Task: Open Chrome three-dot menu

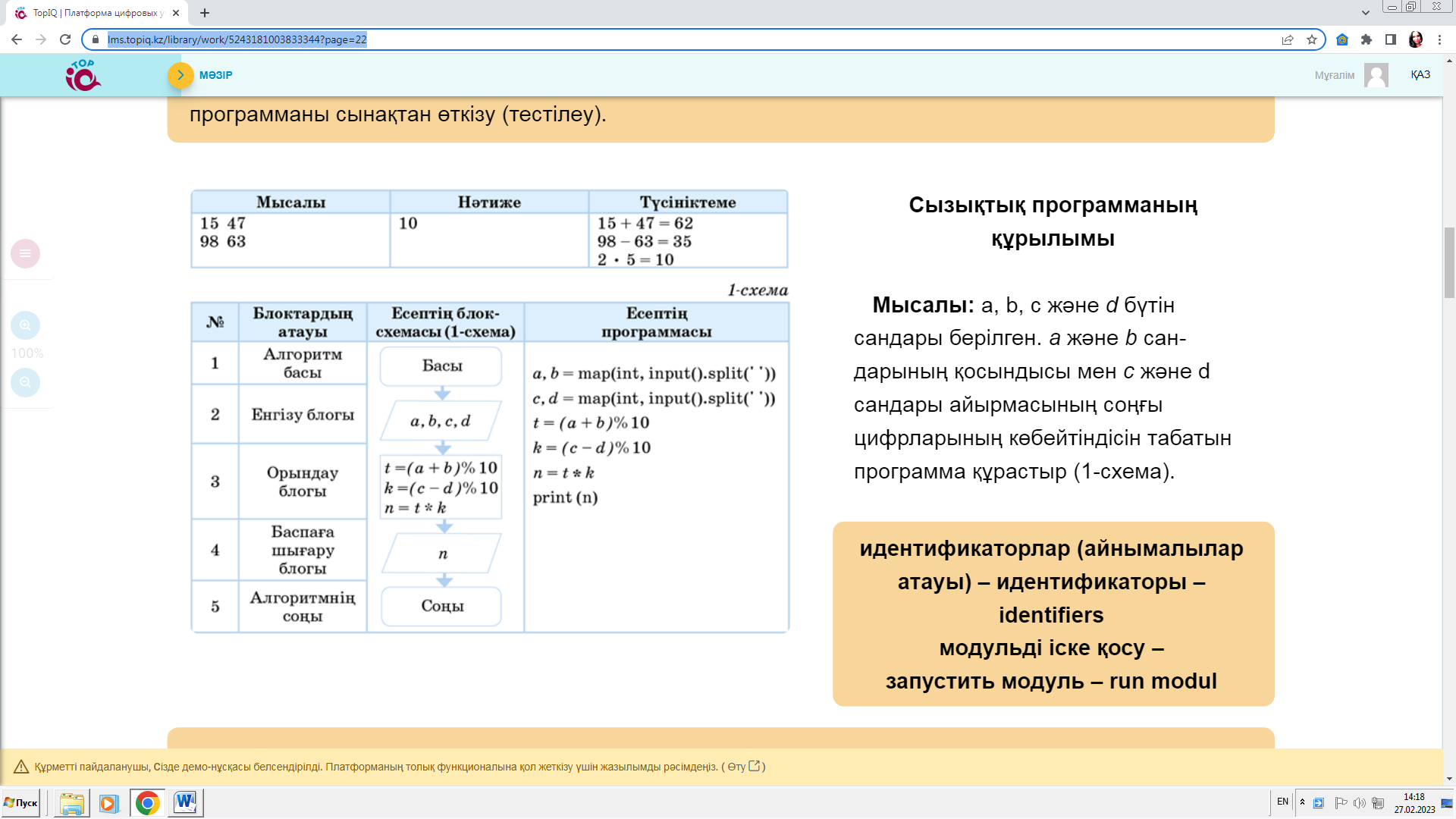Action: (1439, 39)
